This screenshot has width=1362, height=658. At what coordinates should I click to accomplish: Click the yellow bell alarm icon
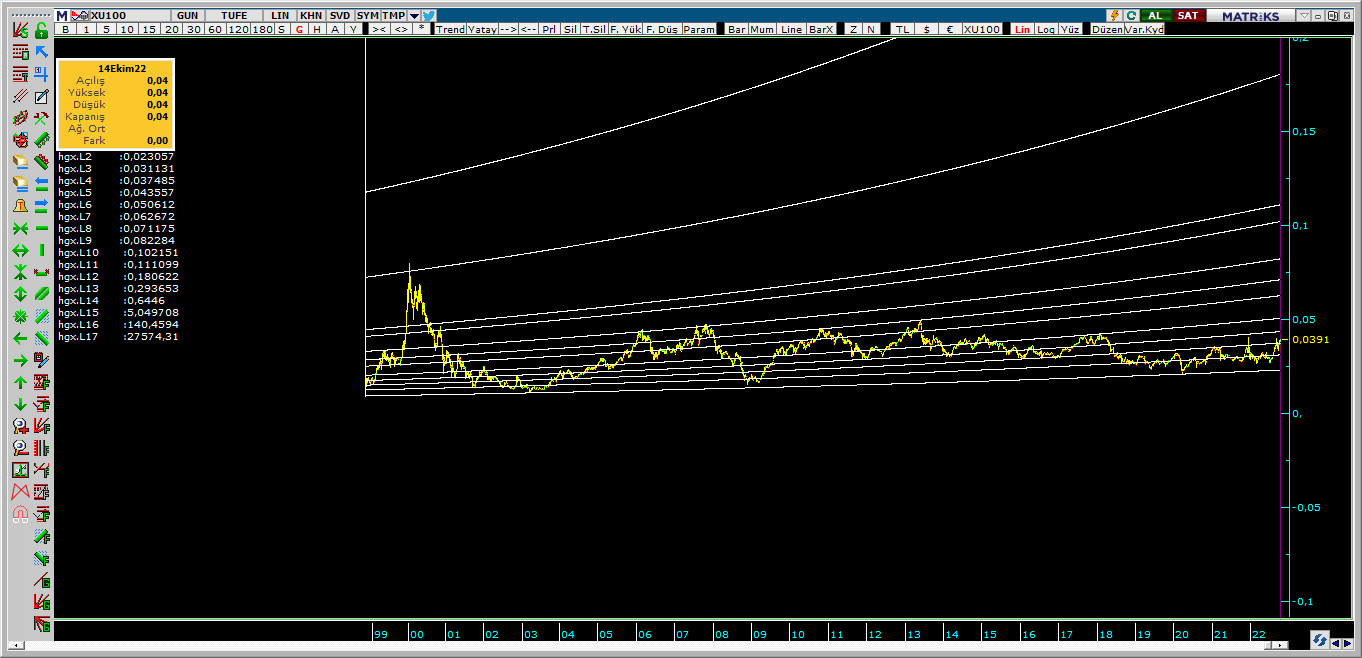point(20,205)
